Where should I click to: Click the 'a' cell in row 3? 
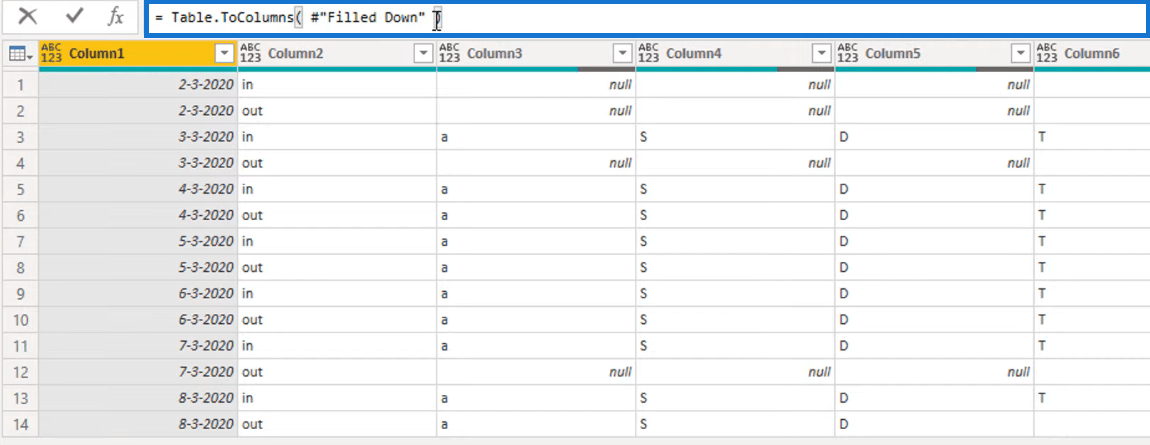point(537,137)
